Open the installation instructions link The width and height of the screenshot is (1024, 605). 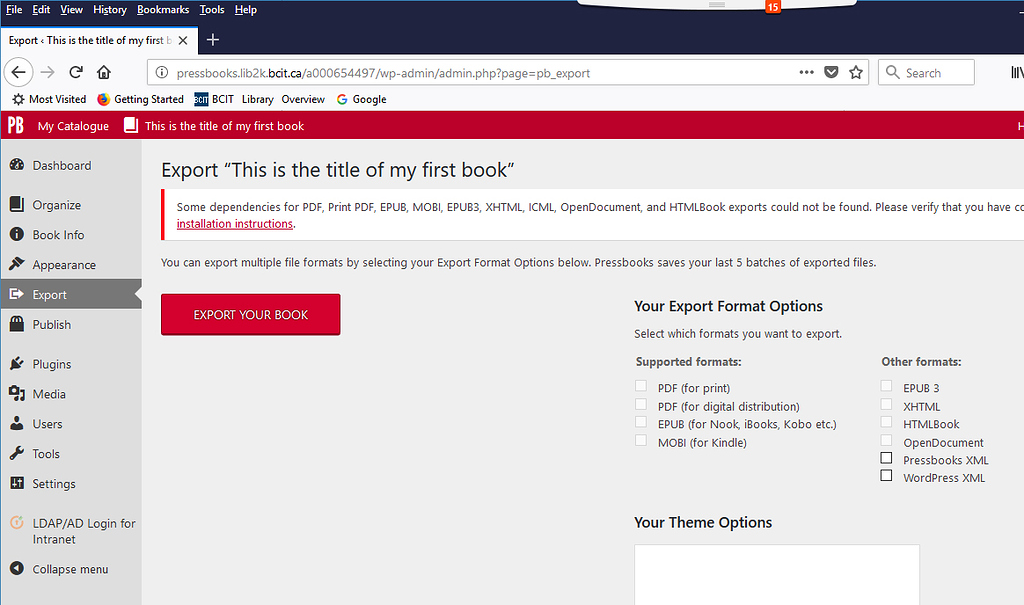(x=234, y=223)
